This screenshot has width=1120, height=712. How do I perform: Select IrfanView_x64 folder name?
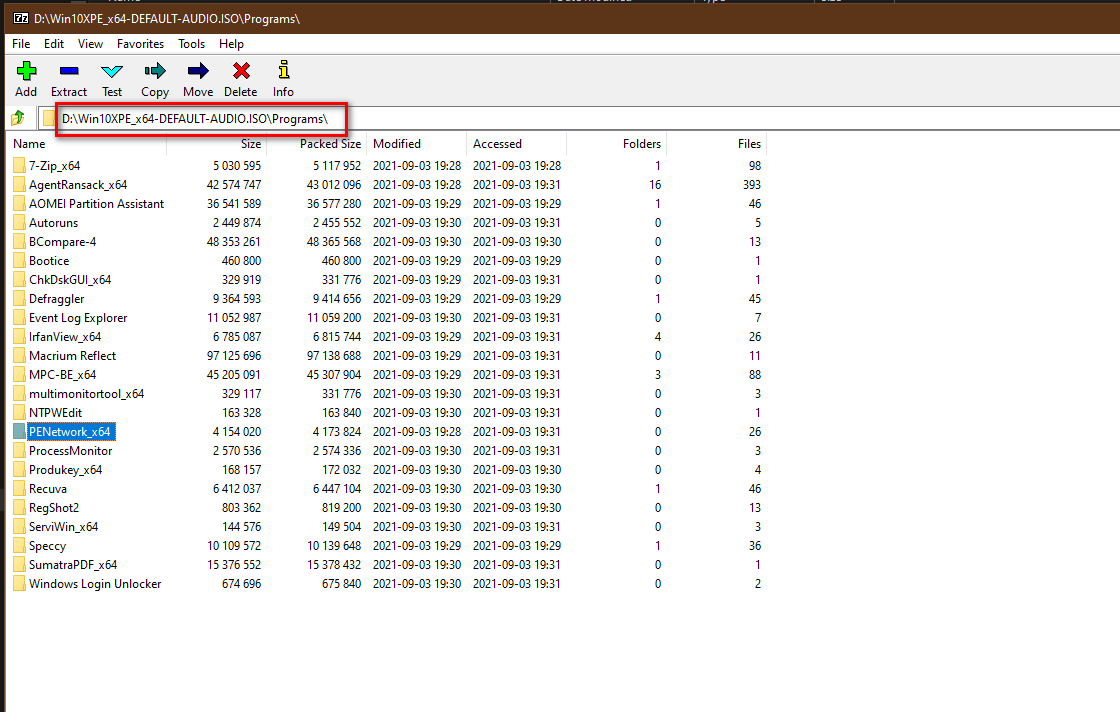pos(65,337)
